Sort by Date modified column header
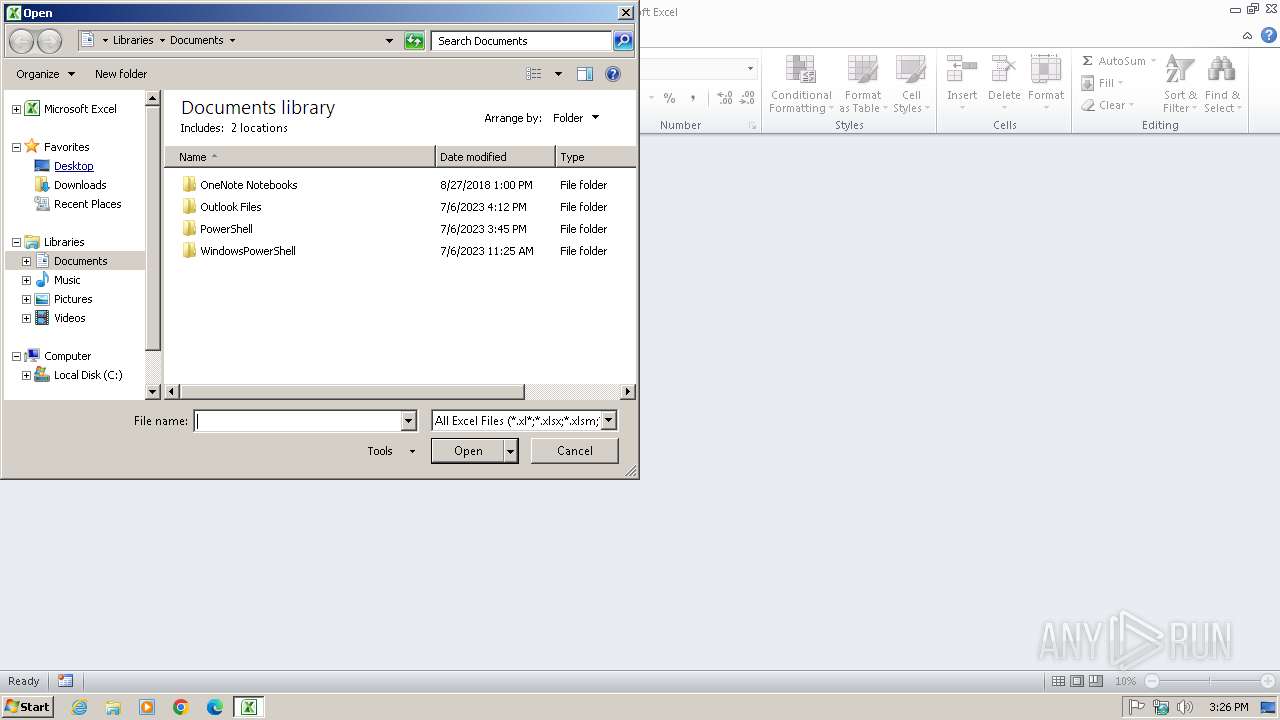The height and width of the screenshot is (720, 1280). tap(495, 157)
